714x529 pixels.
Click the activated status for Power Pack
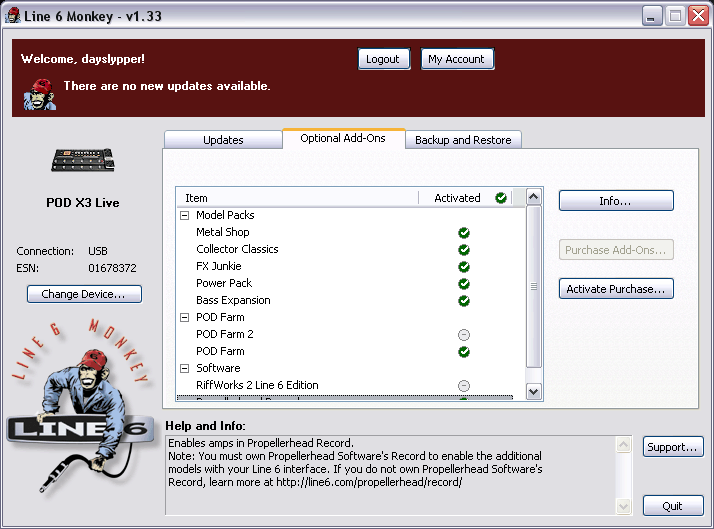coord(464,284)
